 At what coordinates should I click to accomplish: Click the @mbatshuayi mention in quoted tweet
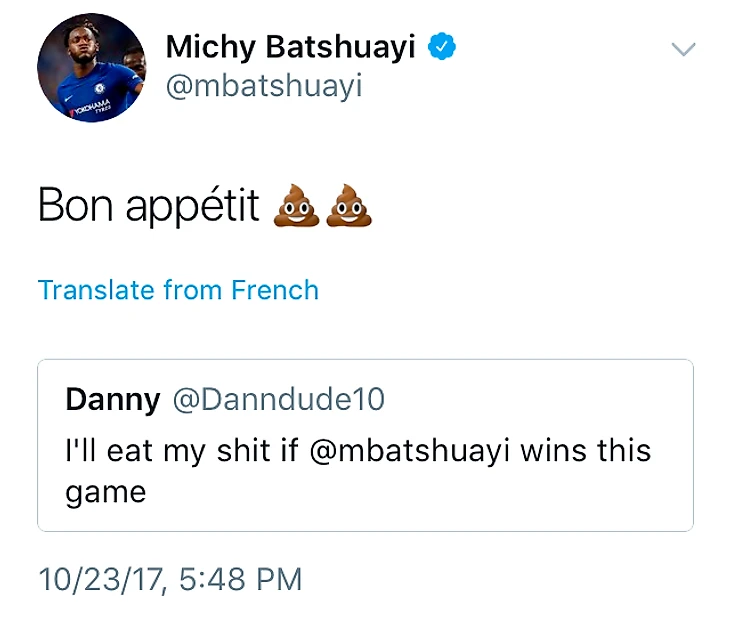(411, 451)
